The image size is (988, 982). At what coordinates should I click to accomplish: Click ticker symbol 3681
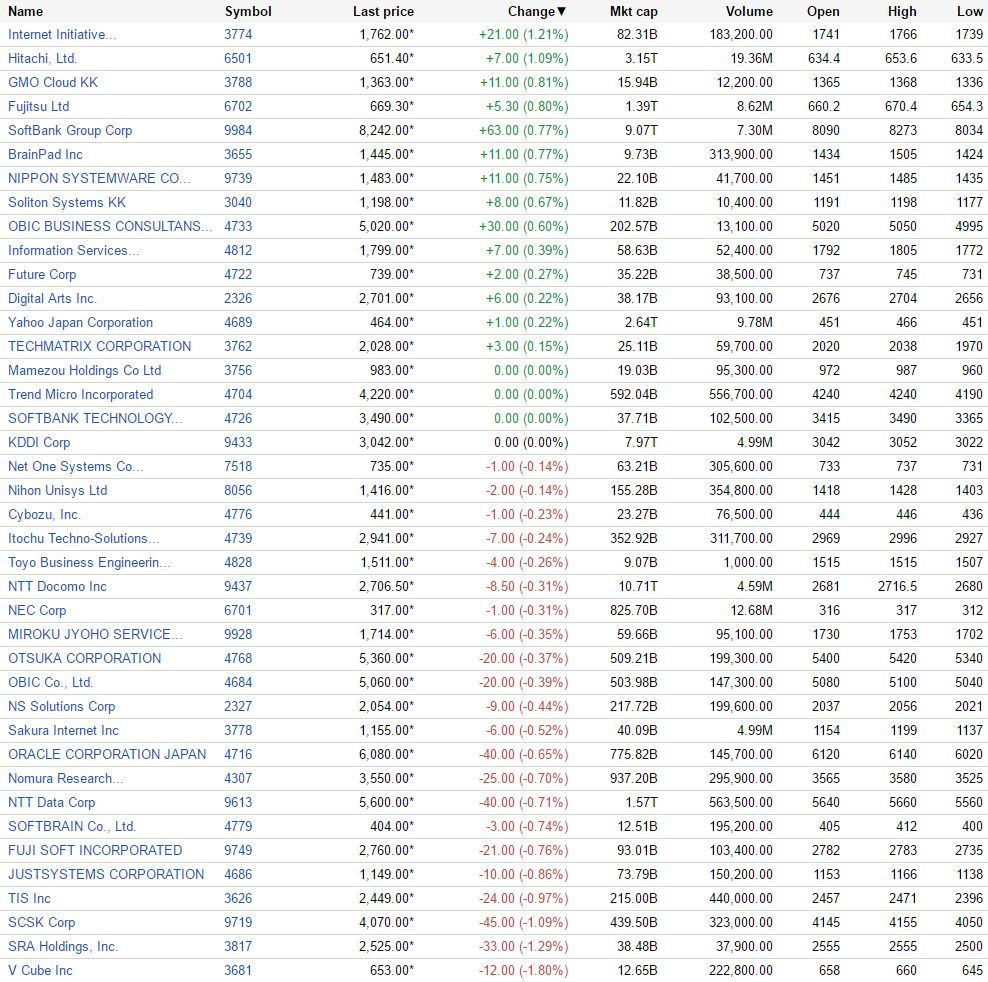(x=238, y=970)
